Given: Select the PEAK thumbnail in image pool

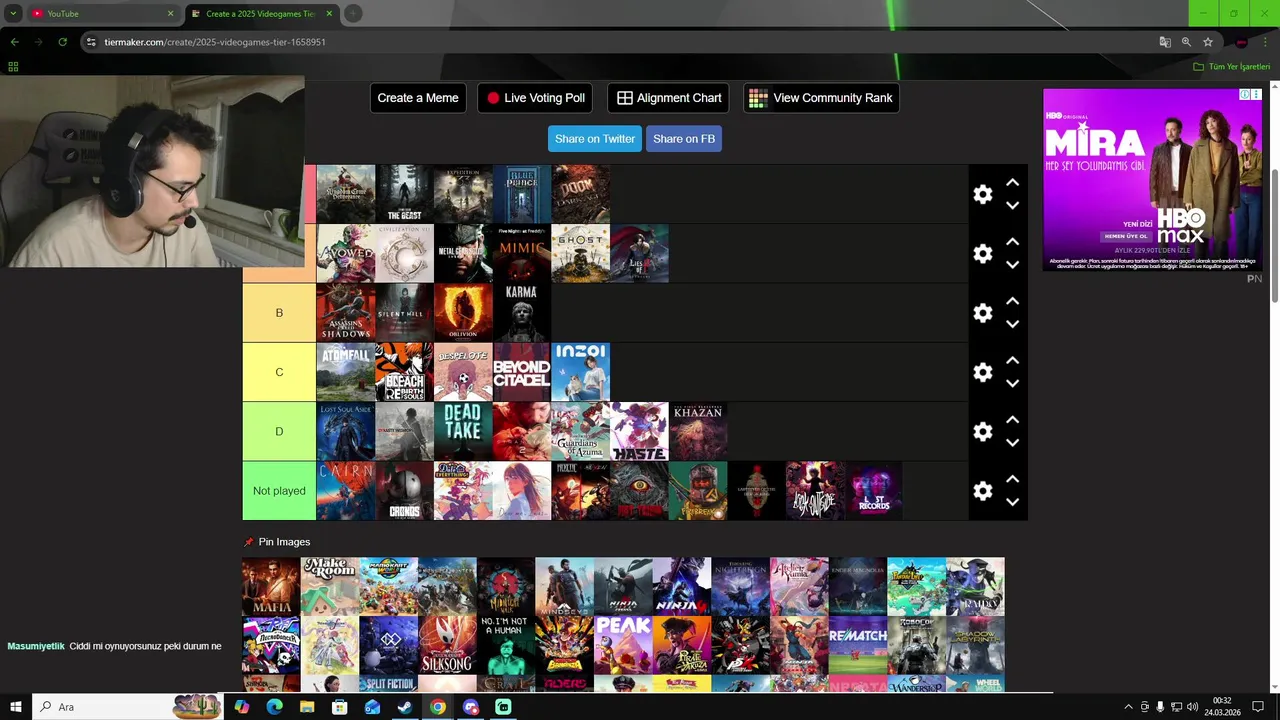Looking at the screenshot, I should (x=623, y=645).
